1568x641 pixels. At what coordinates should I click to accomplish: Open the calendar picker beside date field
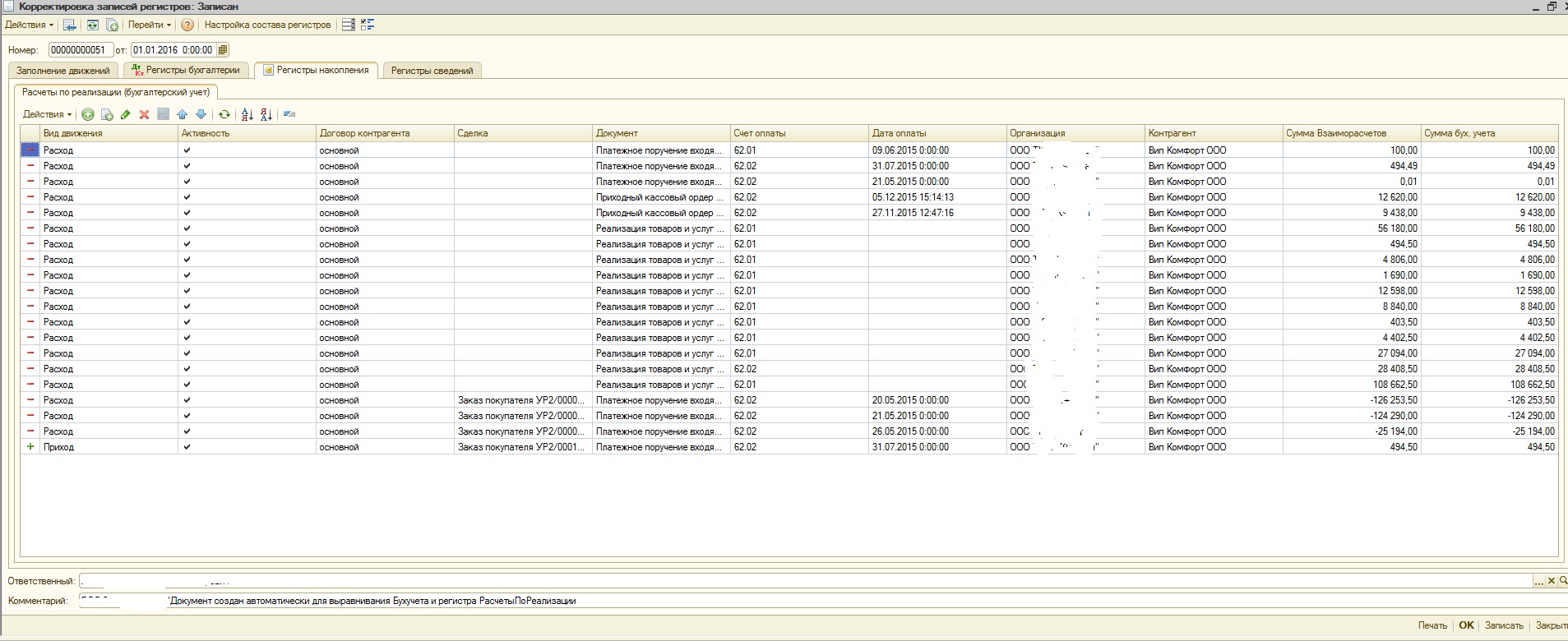[223, 50]
